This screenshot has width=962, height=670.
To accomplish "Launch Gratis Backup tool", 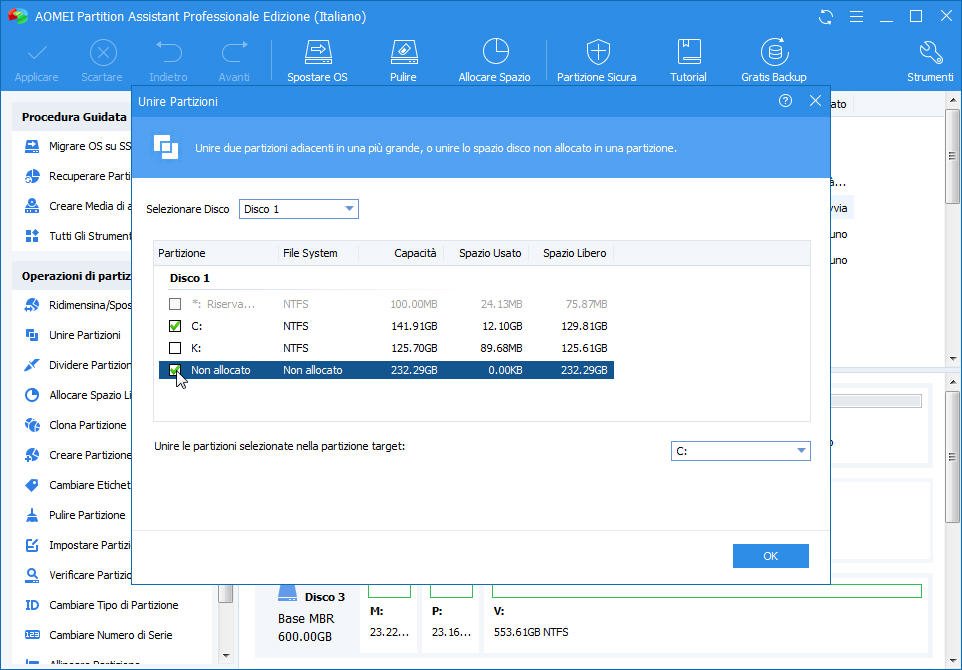I will (773, 59).
